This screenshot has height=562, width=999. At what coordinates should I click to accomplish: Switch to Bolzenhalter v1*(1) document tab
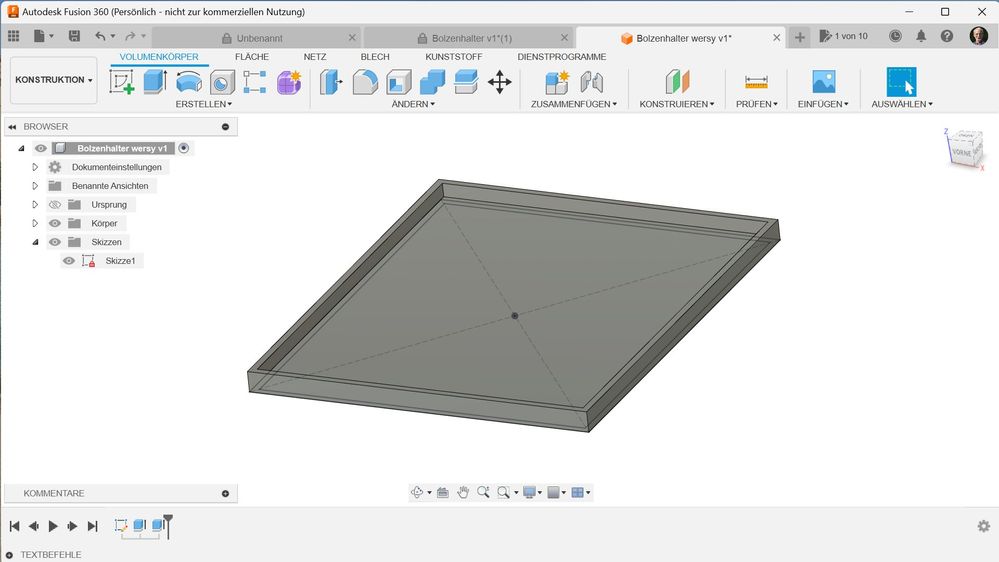471,38
